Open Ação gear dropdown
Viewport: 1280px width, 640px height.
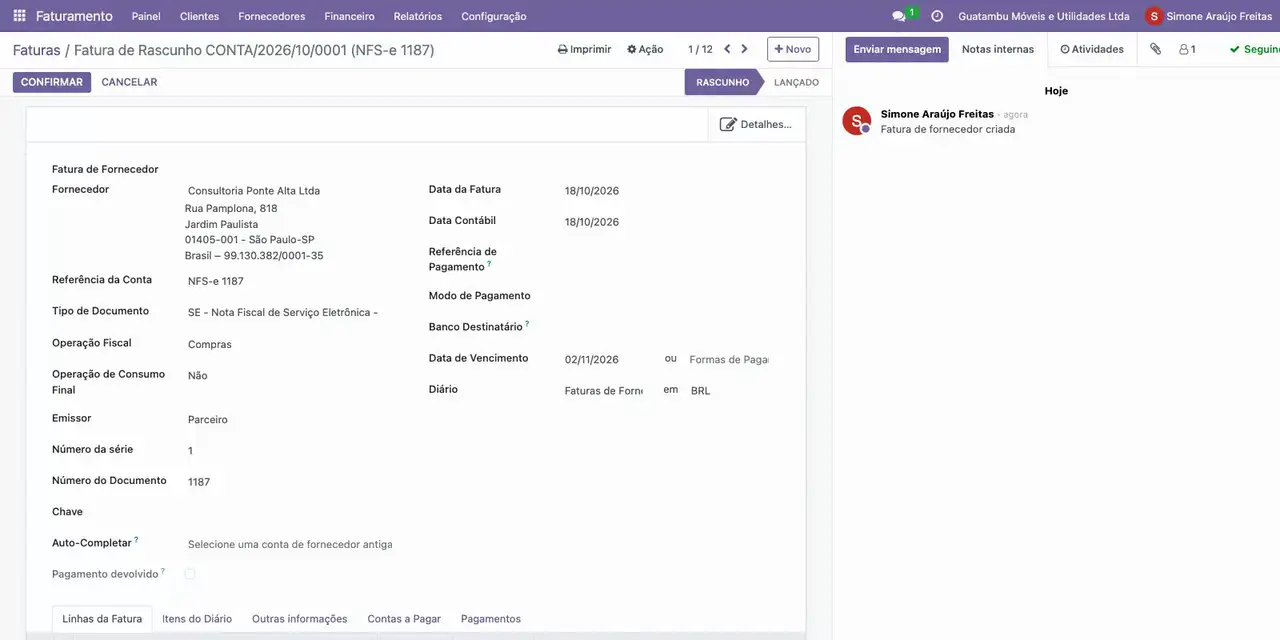click(x=645, y=49)
